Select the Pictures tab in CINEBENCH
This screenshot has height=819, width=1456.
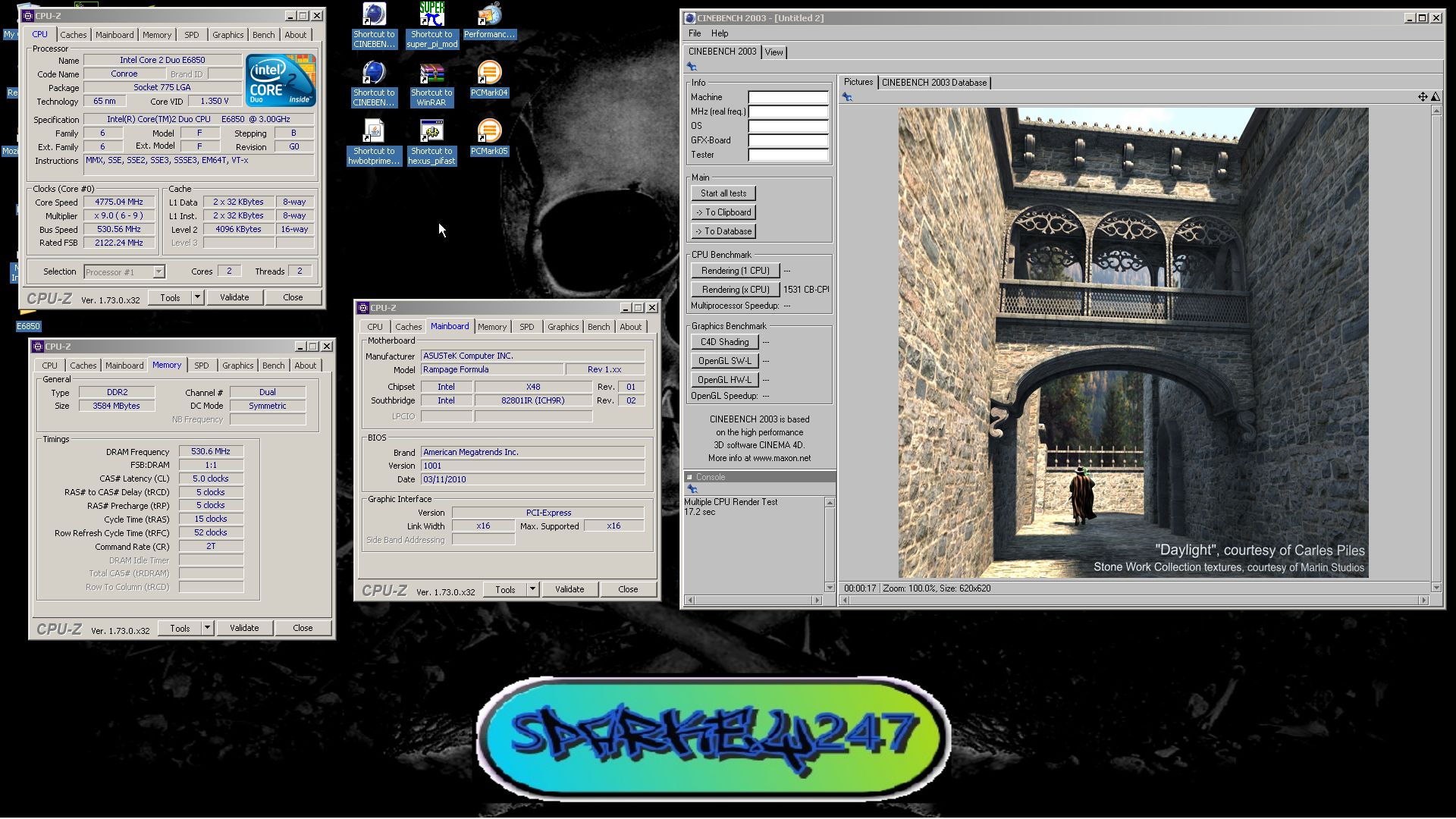point(858,82)
